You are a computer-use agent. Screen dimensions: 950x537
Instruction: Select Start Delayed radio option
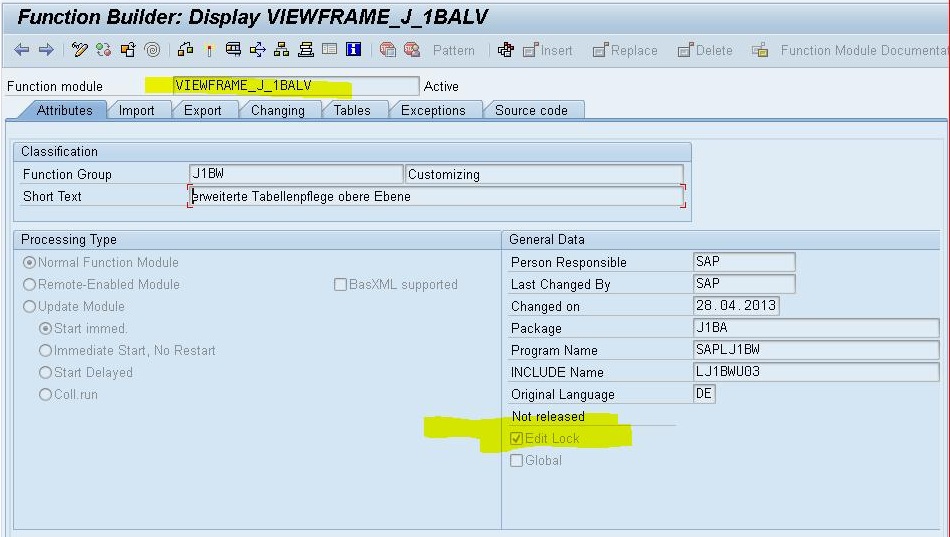pos(45,372)
